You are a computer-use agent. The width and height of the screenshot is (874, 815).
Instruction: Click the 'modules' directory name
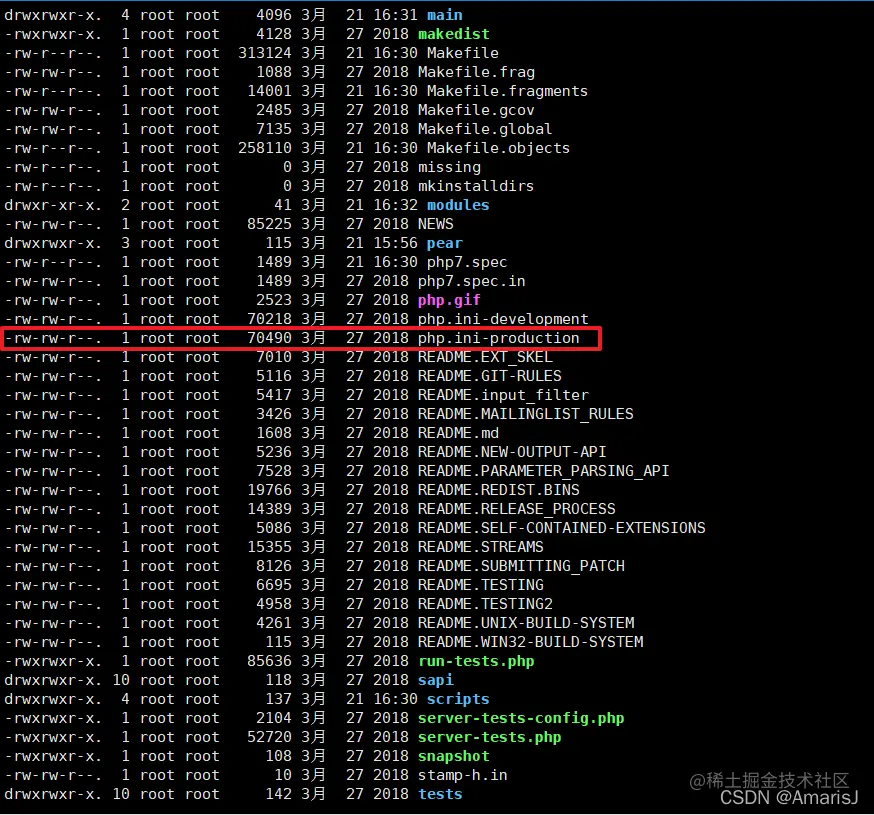click(458, 205)
